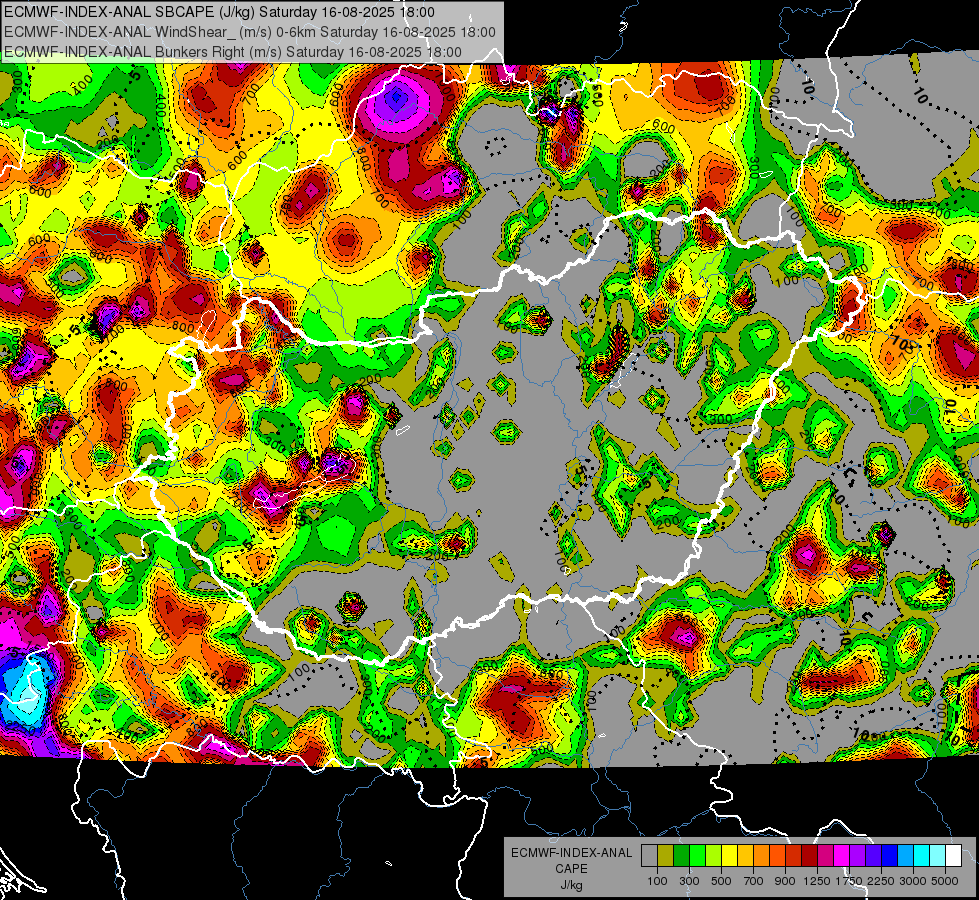Click the 700 legend value

click(754, 881)
